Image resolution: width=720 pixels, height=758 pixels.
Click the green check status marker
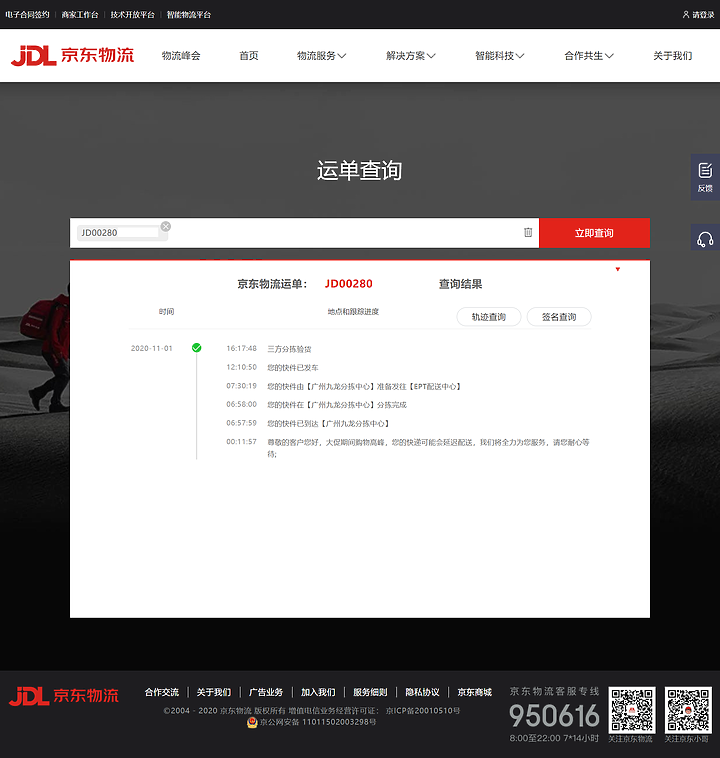coord(196,348)
